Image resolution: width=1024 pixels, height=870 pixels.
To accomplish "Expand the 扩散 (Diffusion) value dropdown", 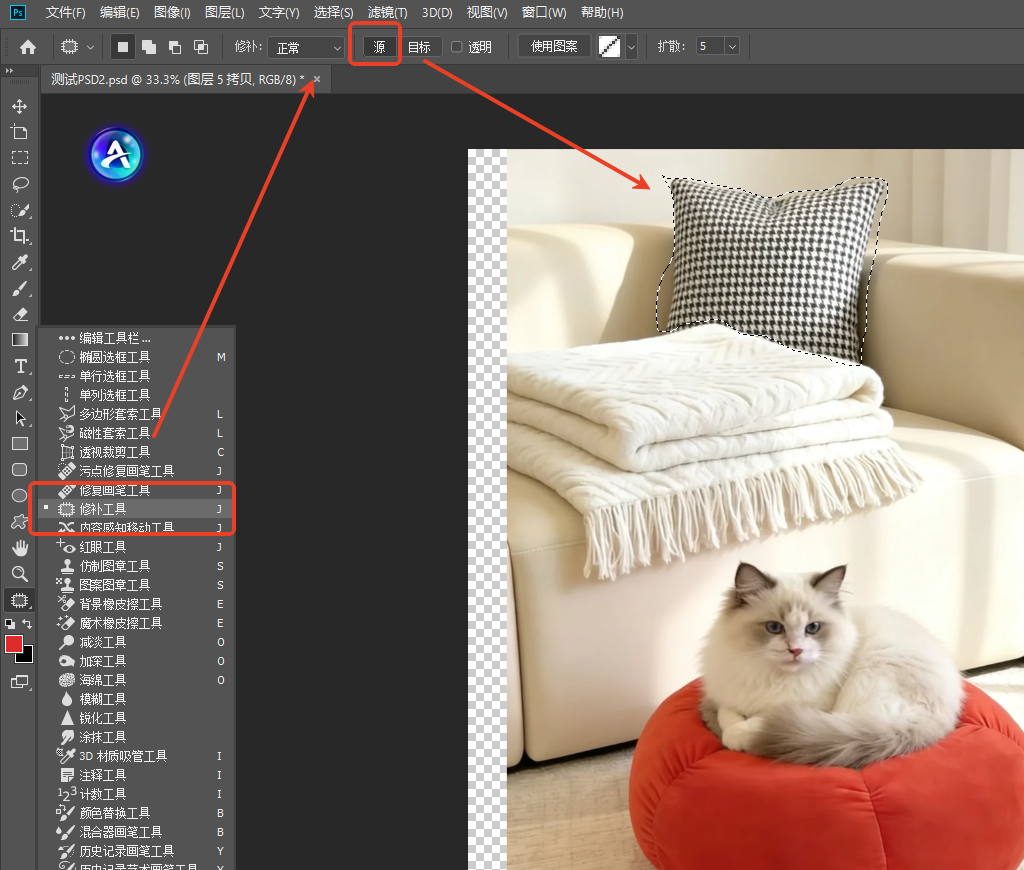I will coord(731,47).
